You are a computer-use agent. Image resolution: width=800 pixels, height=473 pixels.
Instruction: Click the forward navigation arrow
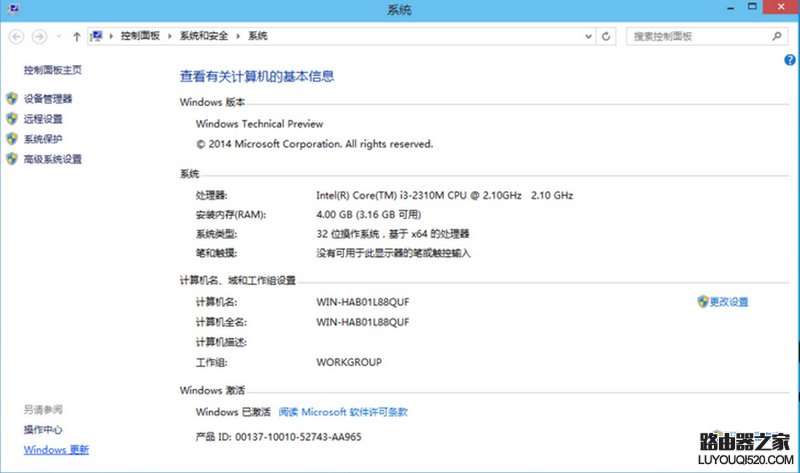[39, 36]
